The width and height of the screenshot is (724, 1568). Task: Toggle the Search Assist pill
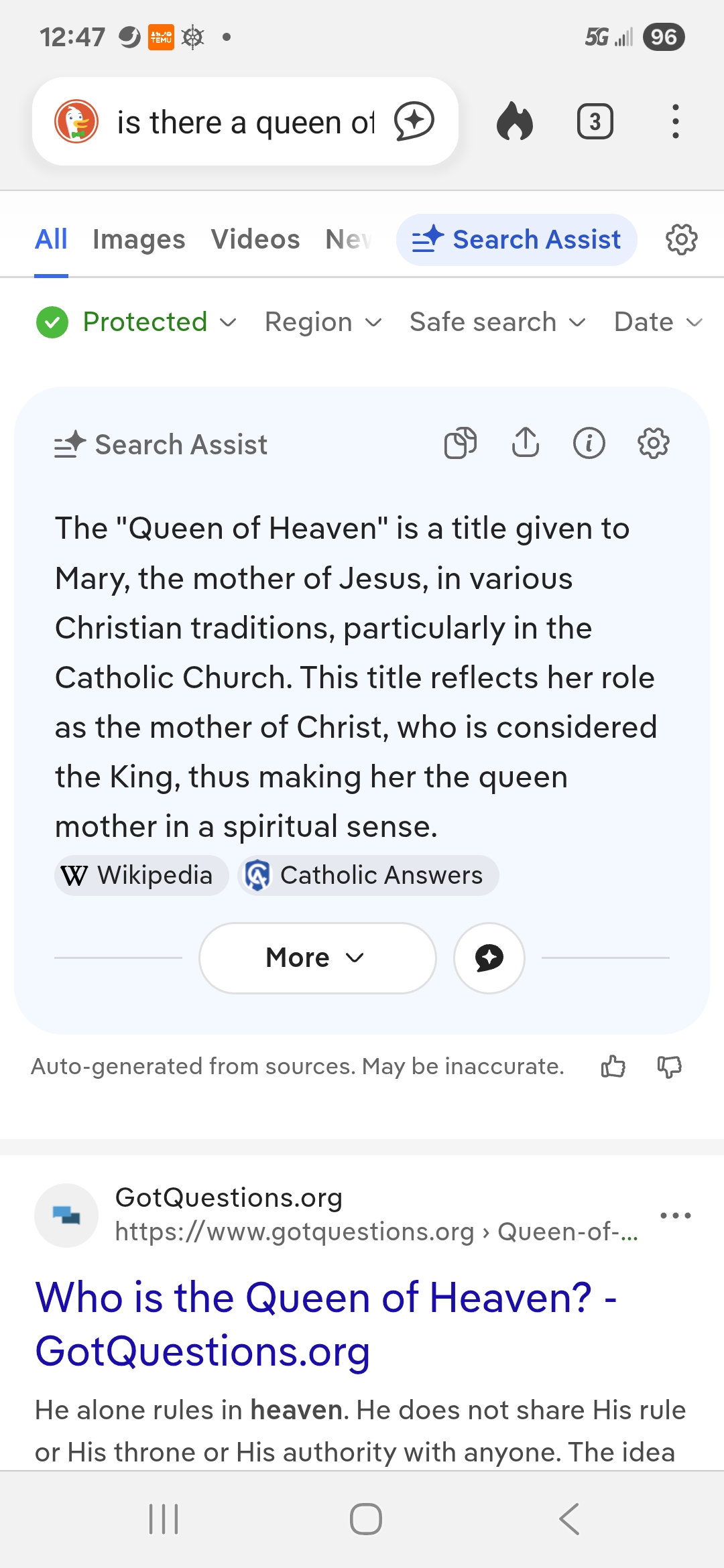(x=516, y=239)
